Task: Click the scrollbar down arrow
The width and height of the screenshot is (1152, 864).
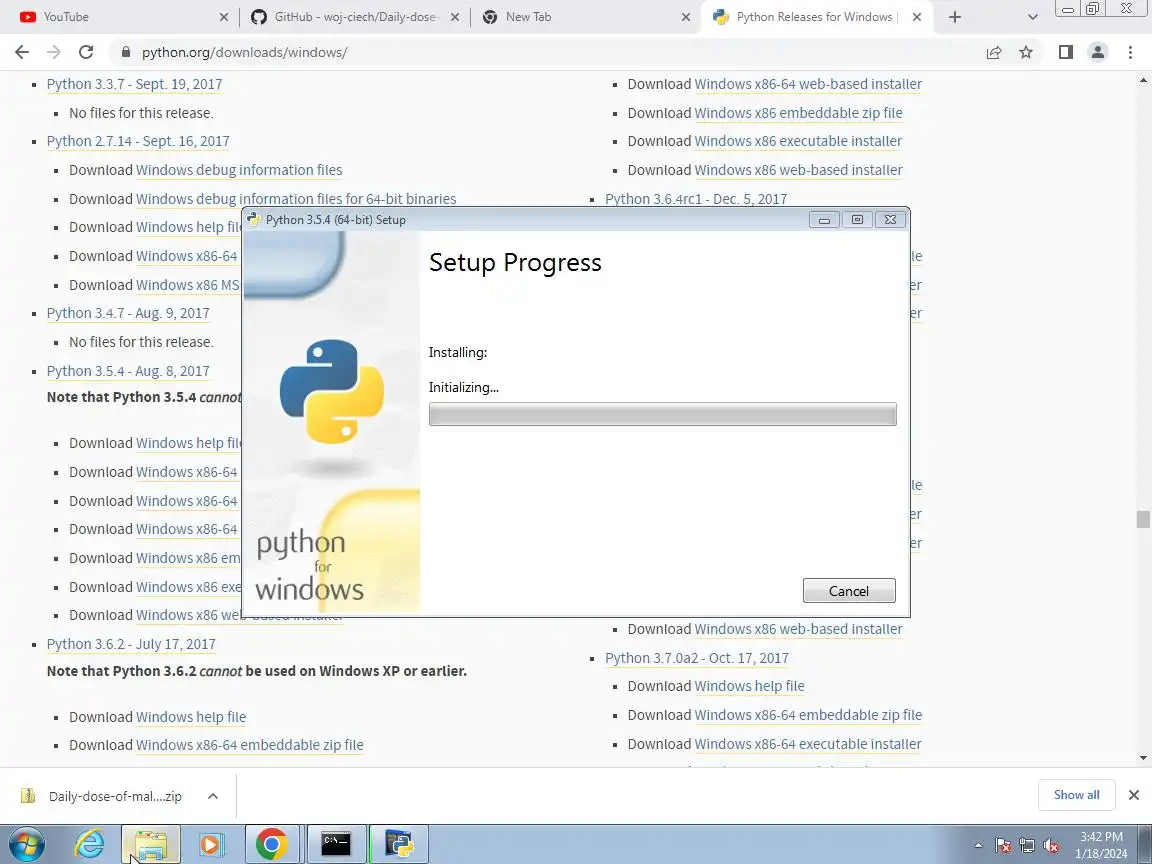Action: [x=1142, y=758]
